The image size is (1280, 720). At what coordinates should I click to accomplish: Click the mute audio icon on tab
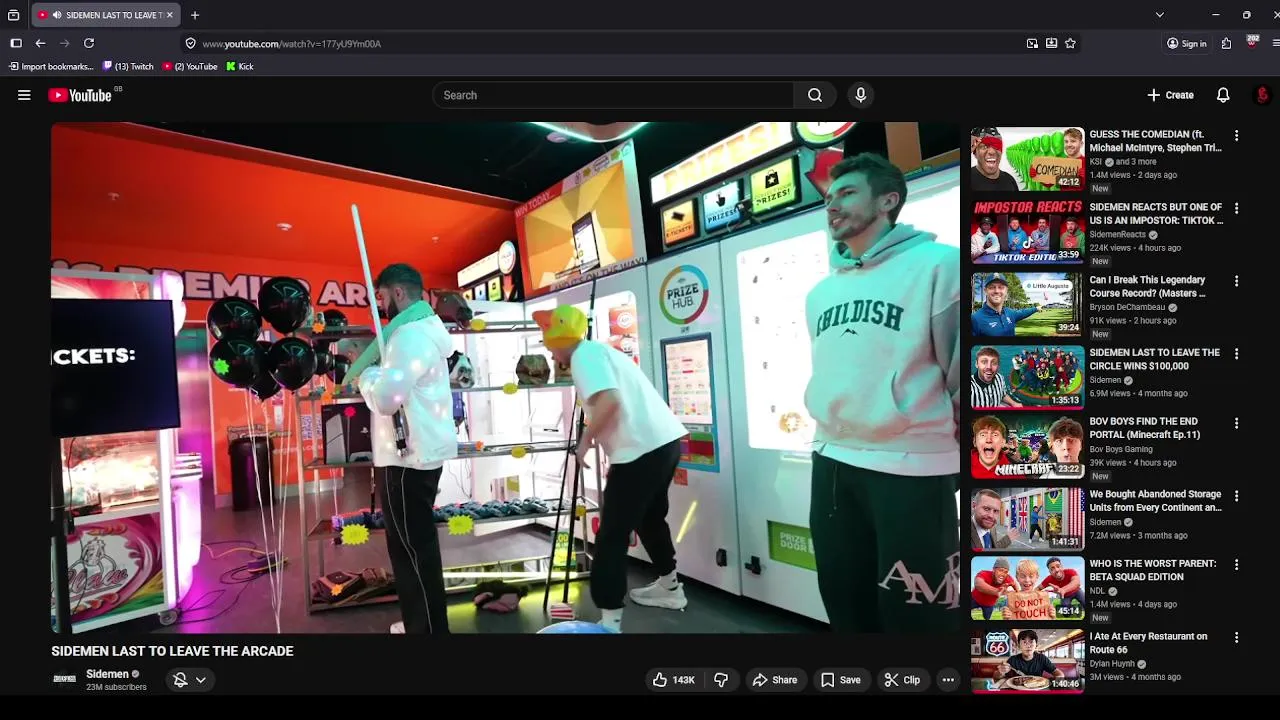click(56, 15)
